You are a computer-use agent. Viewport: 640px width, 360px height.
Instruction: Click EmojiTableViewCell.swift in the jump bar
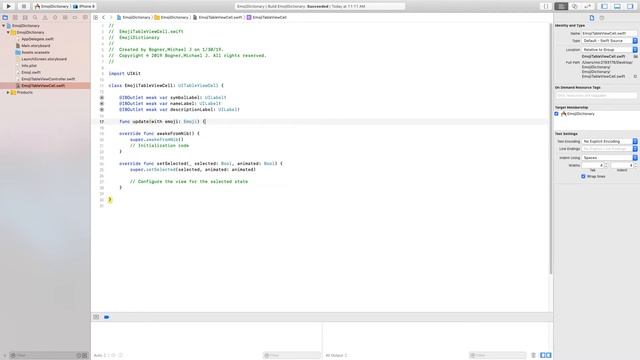(217, 18)
